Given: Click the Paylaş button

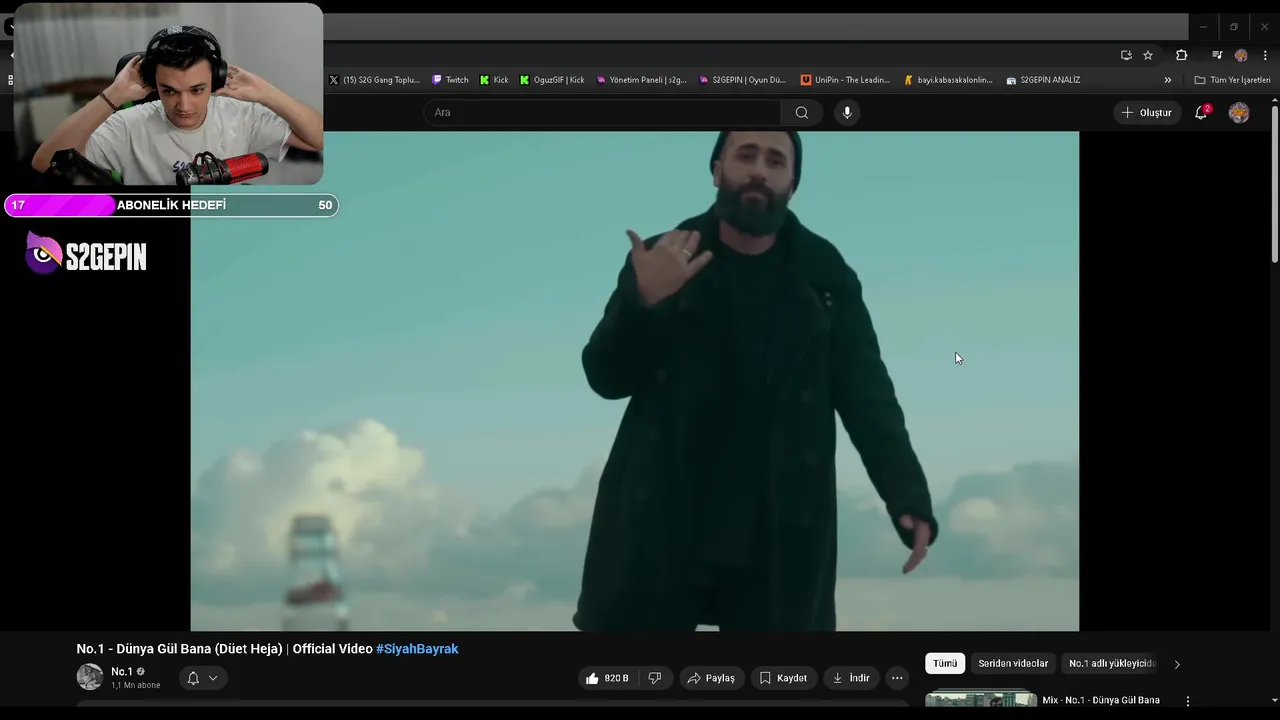Looking at the screenshot, I should tap(711, 678).
